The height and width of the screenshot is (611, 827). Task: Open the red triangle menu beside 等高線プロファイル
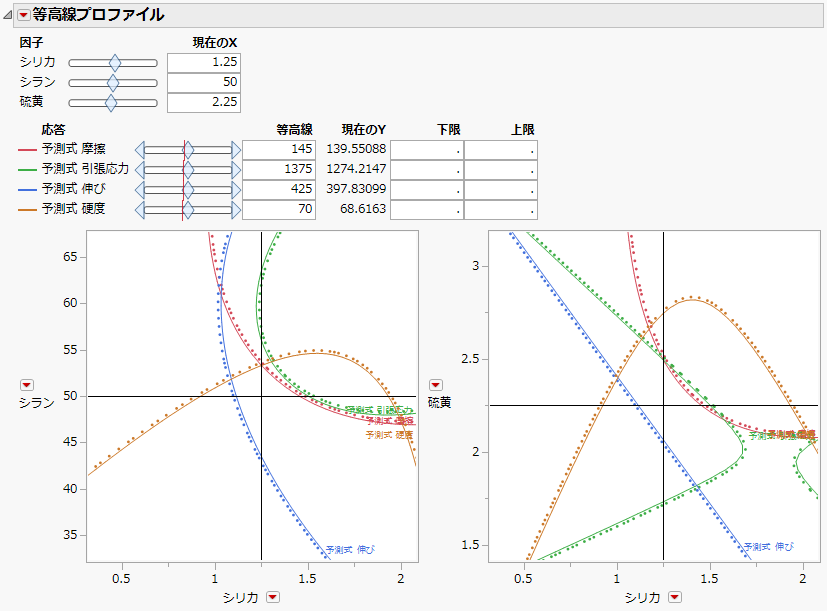(x=24, y=15)
